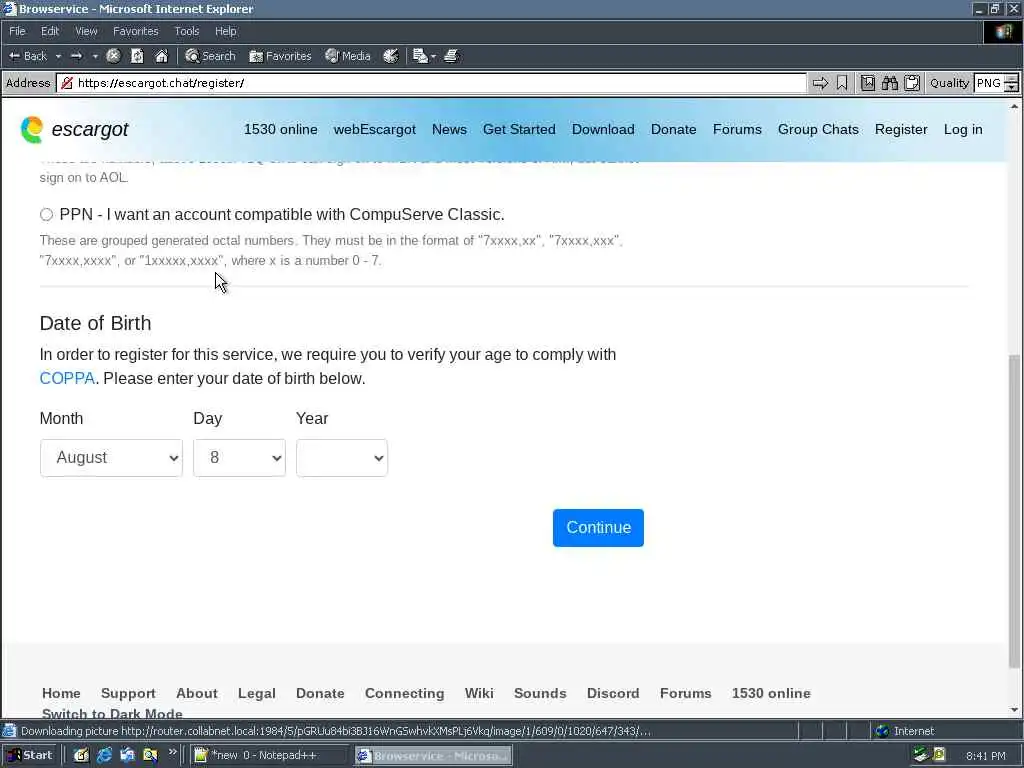Open the Windows Start menu

click(x=30, y=756)
